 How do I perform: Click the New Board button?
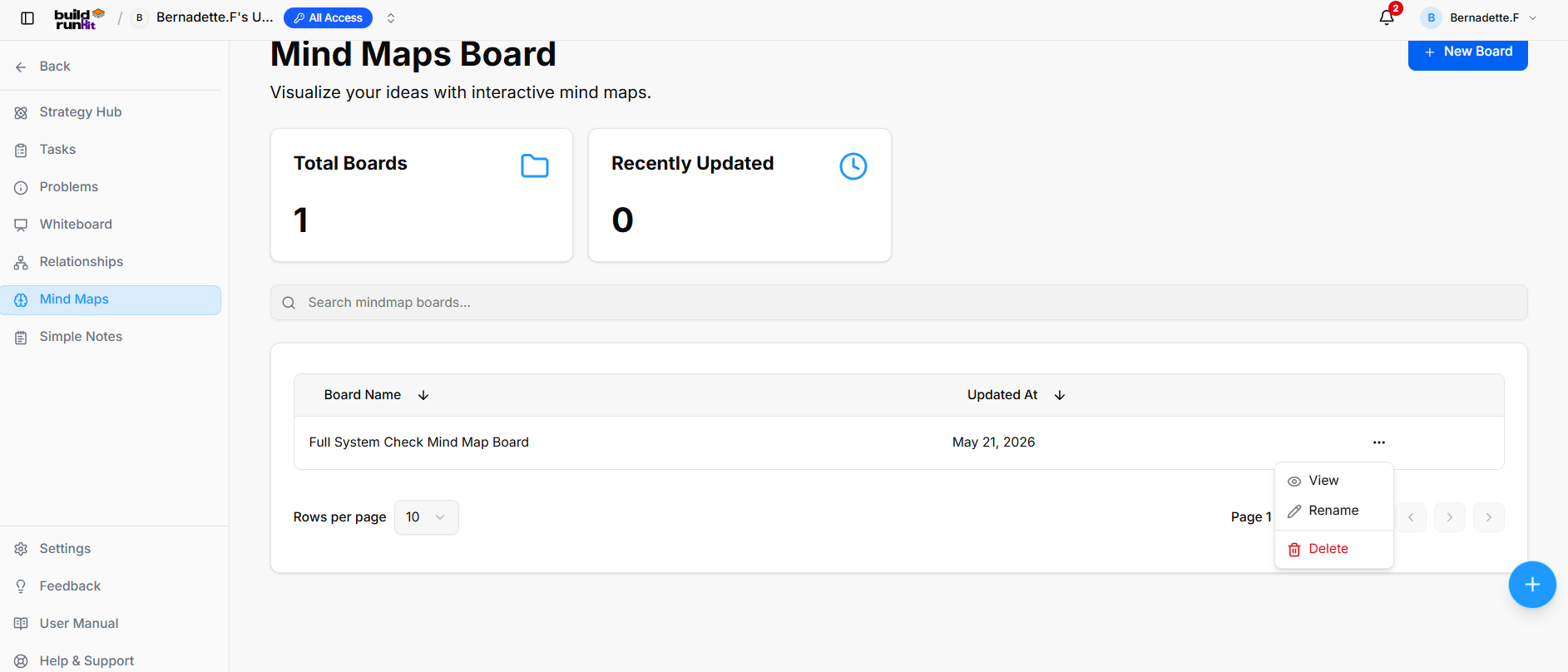[x=1467, y=52]
